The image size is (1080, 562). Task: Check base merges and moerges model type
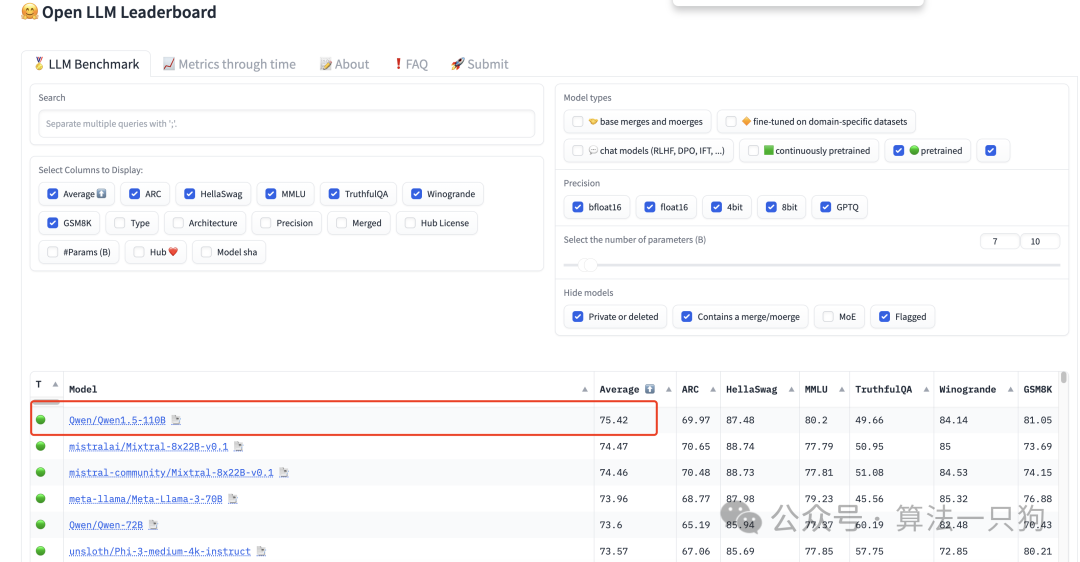coord(578,121)
